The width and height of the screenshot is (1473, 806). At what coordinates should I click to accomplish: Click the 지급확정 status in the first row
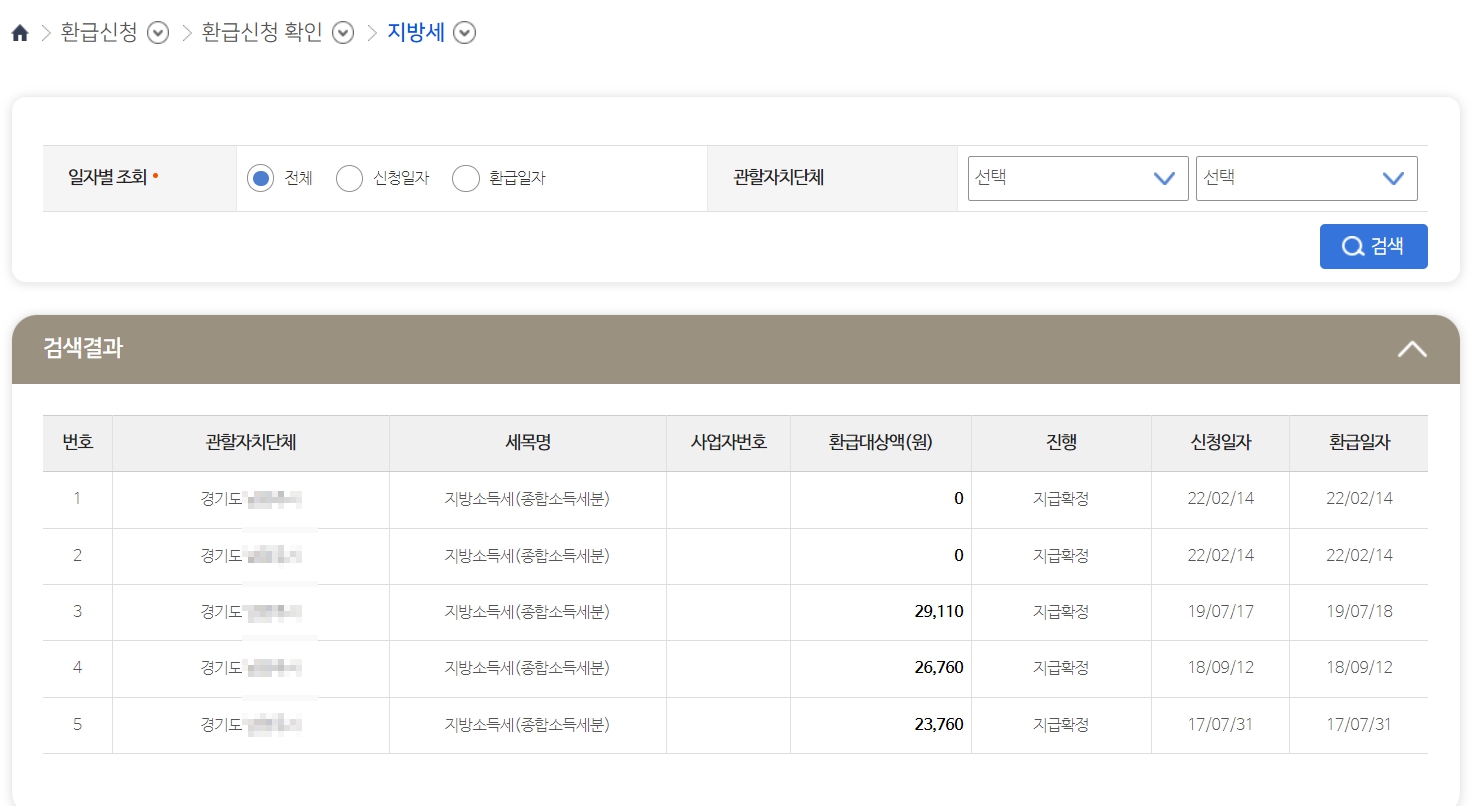(x=1061, y=498)
